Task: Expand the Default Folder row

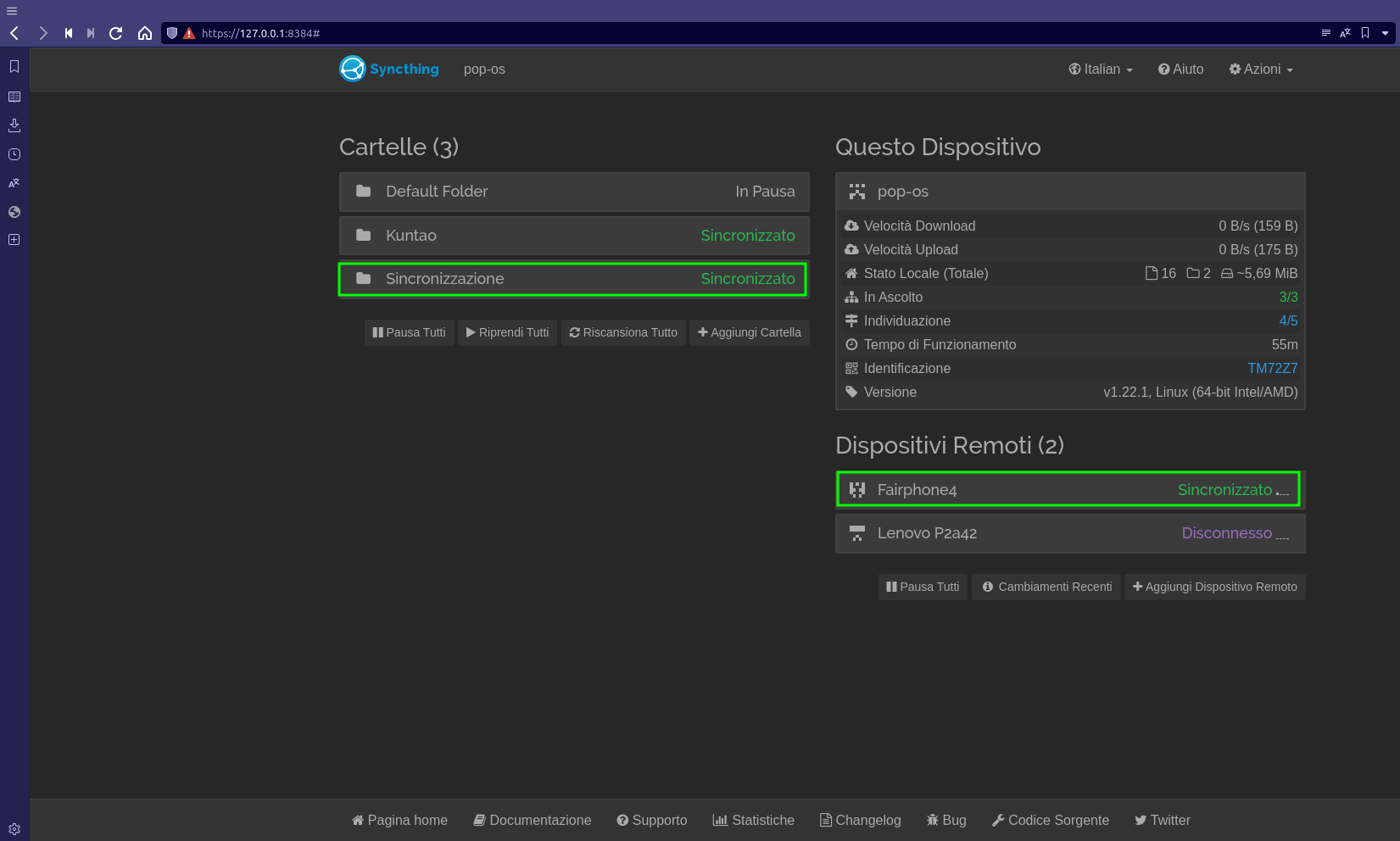Action: (x=574, y=192)
